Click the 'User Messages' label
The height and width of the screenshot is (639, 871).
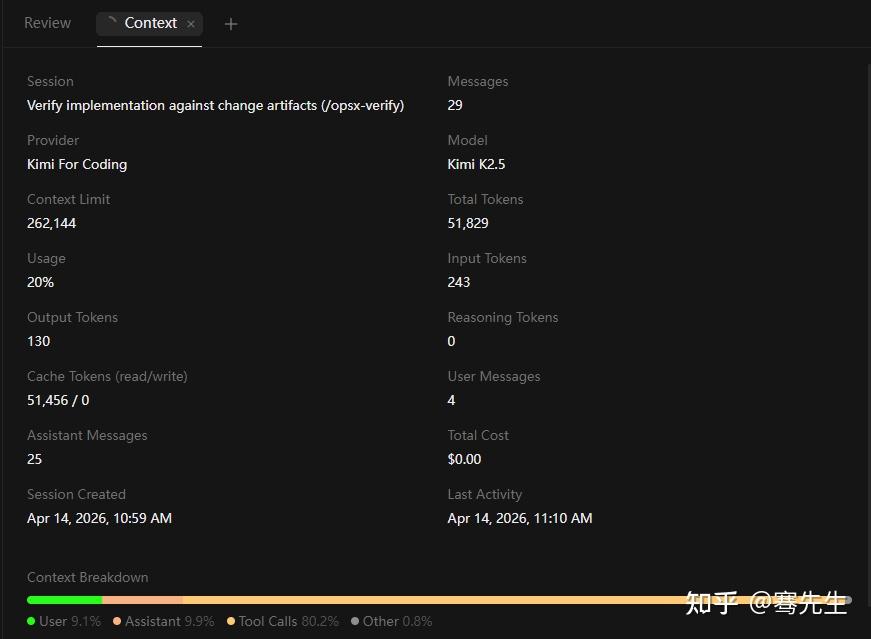494,376
